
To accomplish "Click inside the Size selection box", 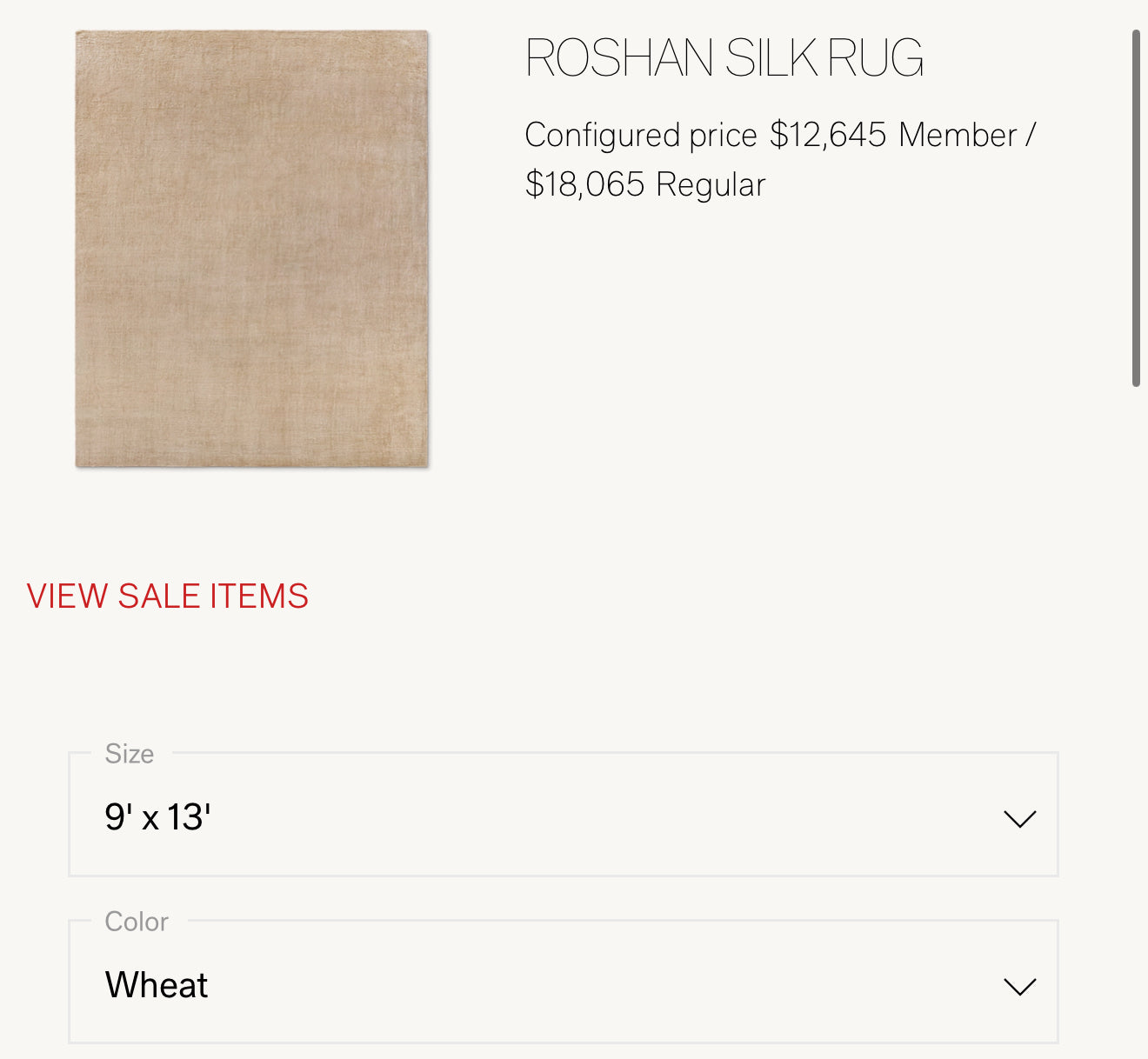I will [x=522, y=816].
